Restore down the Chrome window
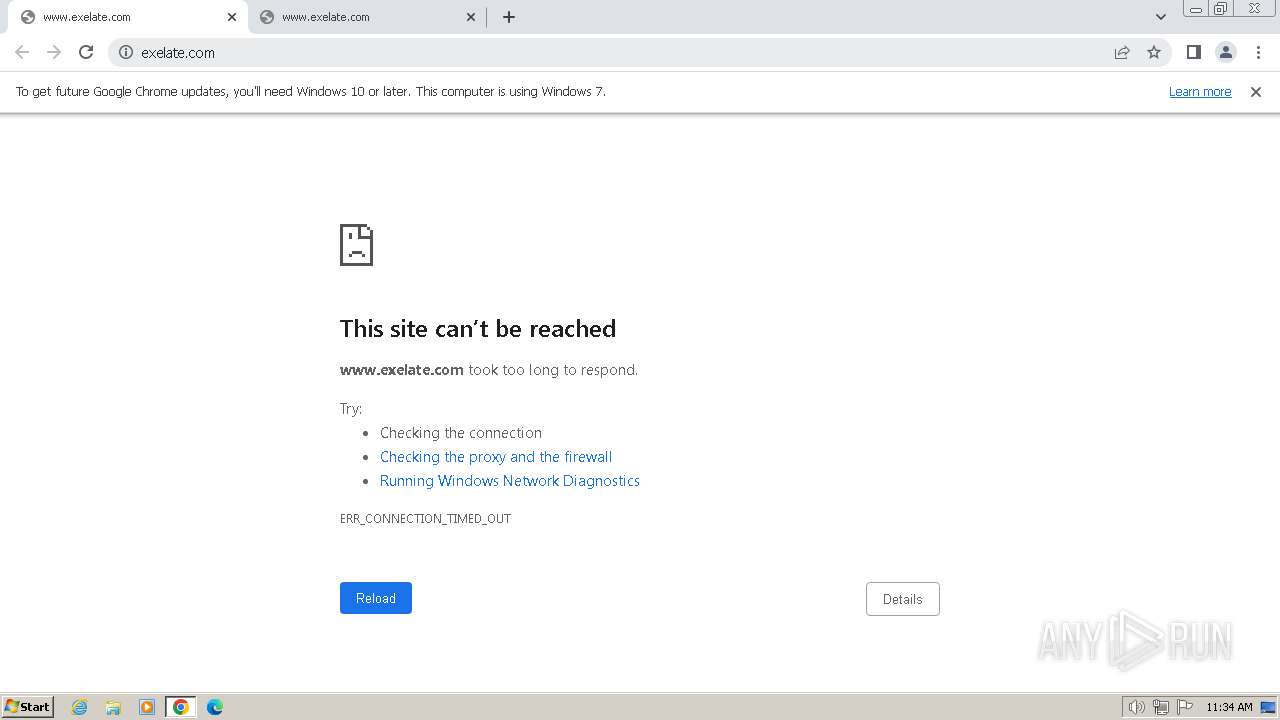This screenshot has width=1280, height=720. (x=1221, y=9)
